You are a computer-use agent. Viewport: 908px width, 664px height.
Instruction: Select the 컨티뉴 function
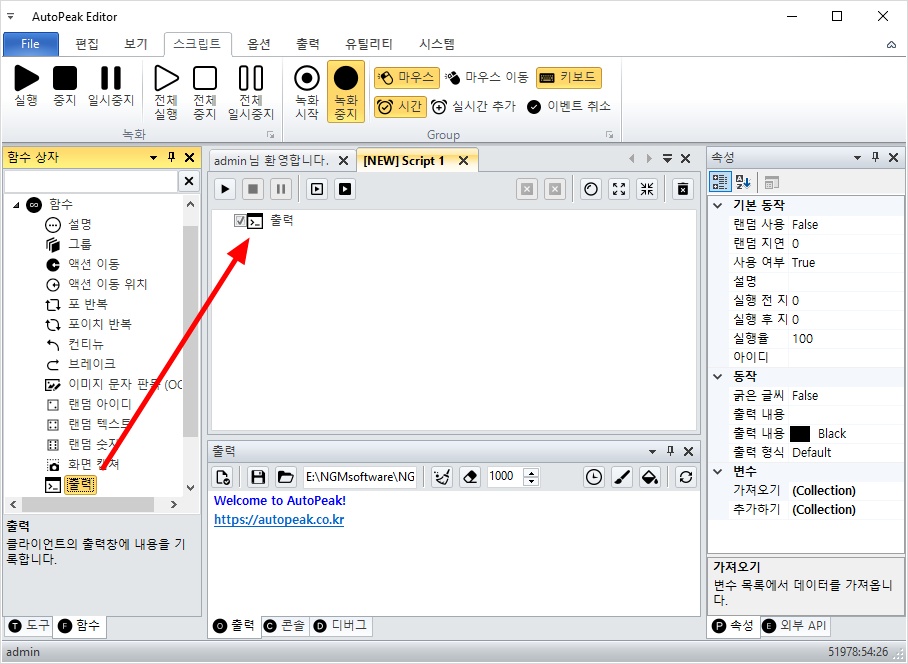coord(86,344)
